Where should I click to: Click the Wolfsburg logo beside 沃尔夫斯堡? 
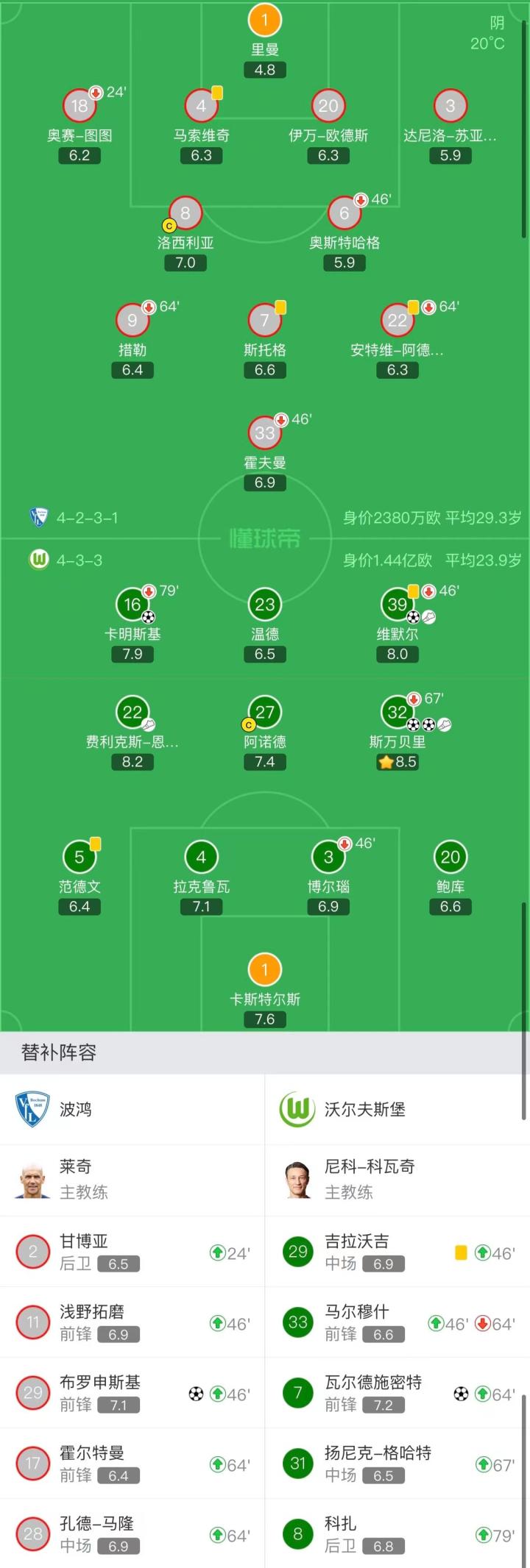pyautogui.click(x=297, y=1109)
